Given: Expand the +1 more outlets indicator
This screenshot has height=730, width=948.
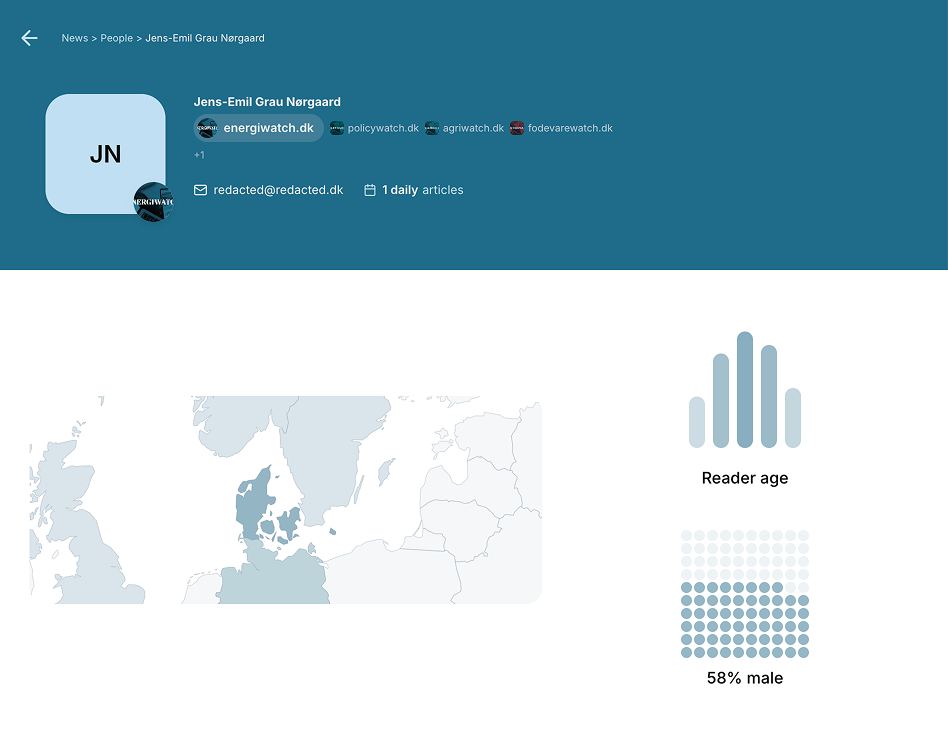Looking at the screenshot, I should pyautogui.click(x=199, y=155).
